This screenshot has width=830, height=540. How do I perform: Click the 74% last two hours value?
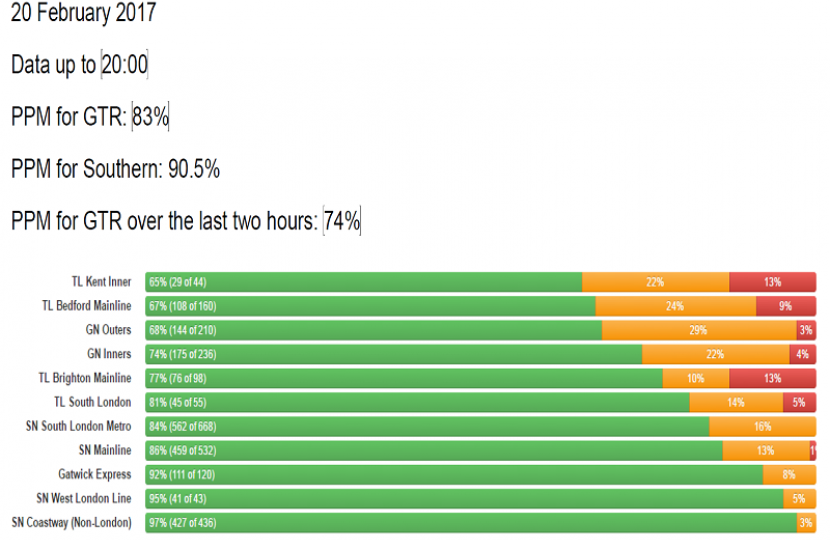point(341,221)
